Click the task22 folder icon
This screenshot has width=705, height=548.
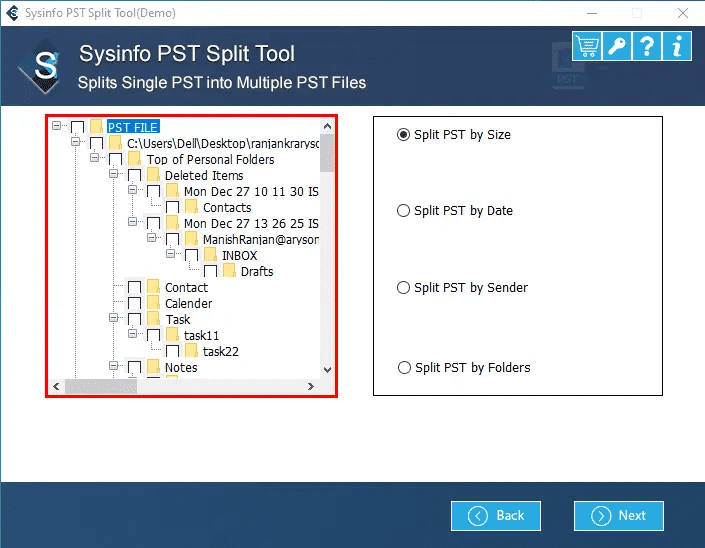click(191, 352)
